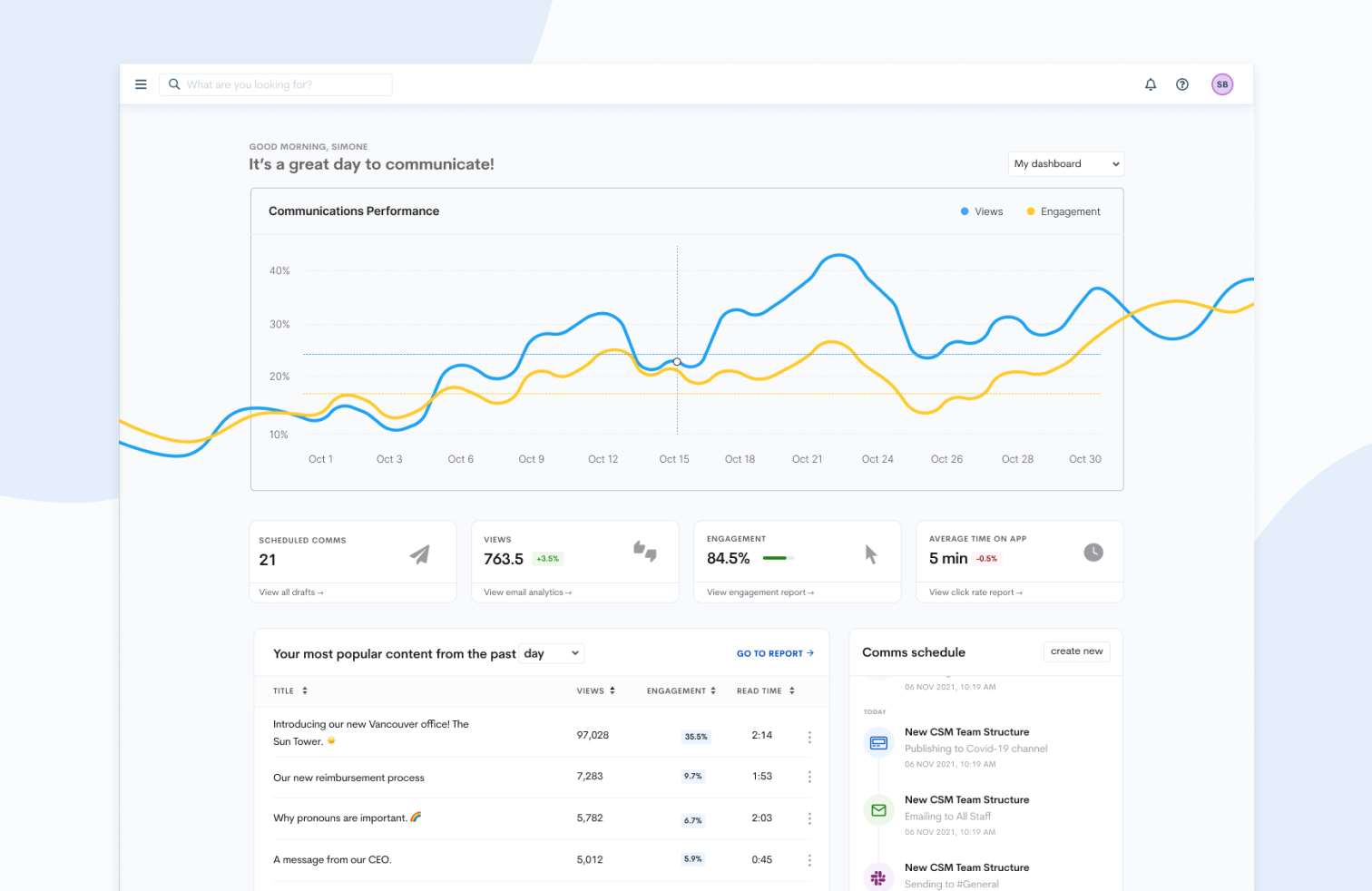Open View all drafts link
Viewport: 1372px width, 891px height.
tap(291, 592)
